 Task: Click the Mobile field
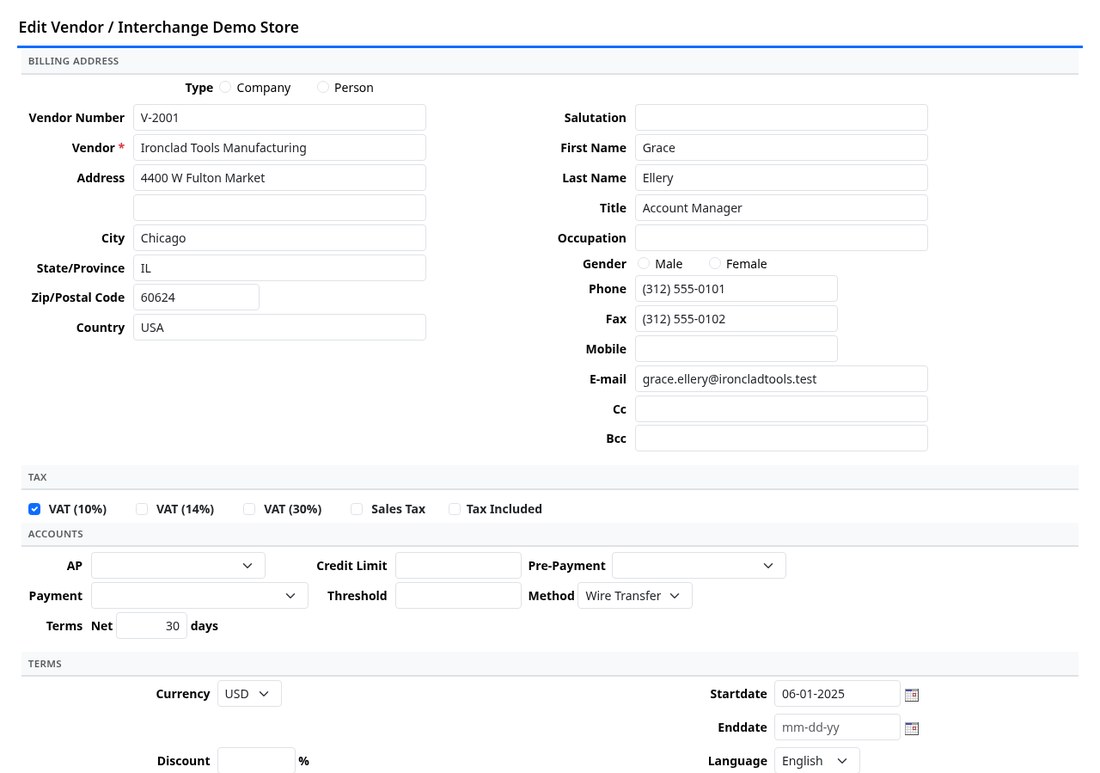pyautogui.click(x=736, y=349)
